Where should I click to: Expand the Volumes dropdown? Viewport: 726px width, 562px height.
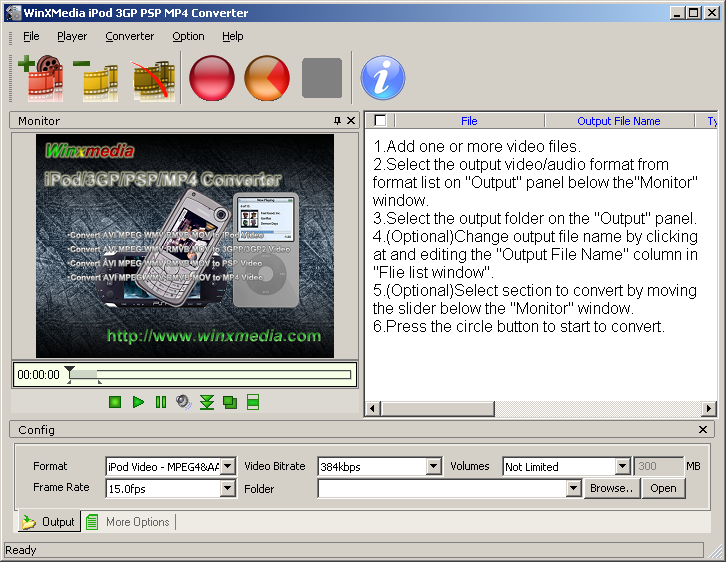coord(623,466)
